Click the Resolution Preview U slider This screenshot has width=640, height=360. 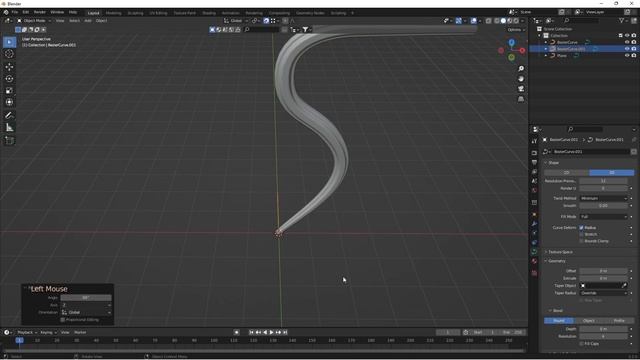603,181
